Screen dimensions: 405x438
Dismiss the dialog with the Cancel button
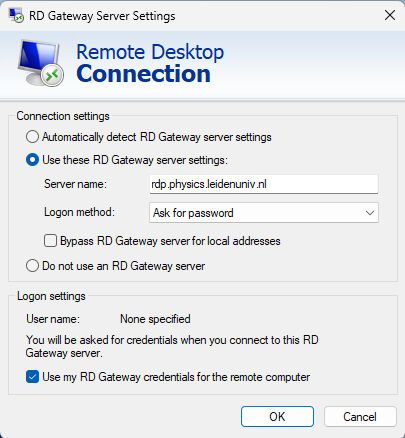click(x=360, y=417)
